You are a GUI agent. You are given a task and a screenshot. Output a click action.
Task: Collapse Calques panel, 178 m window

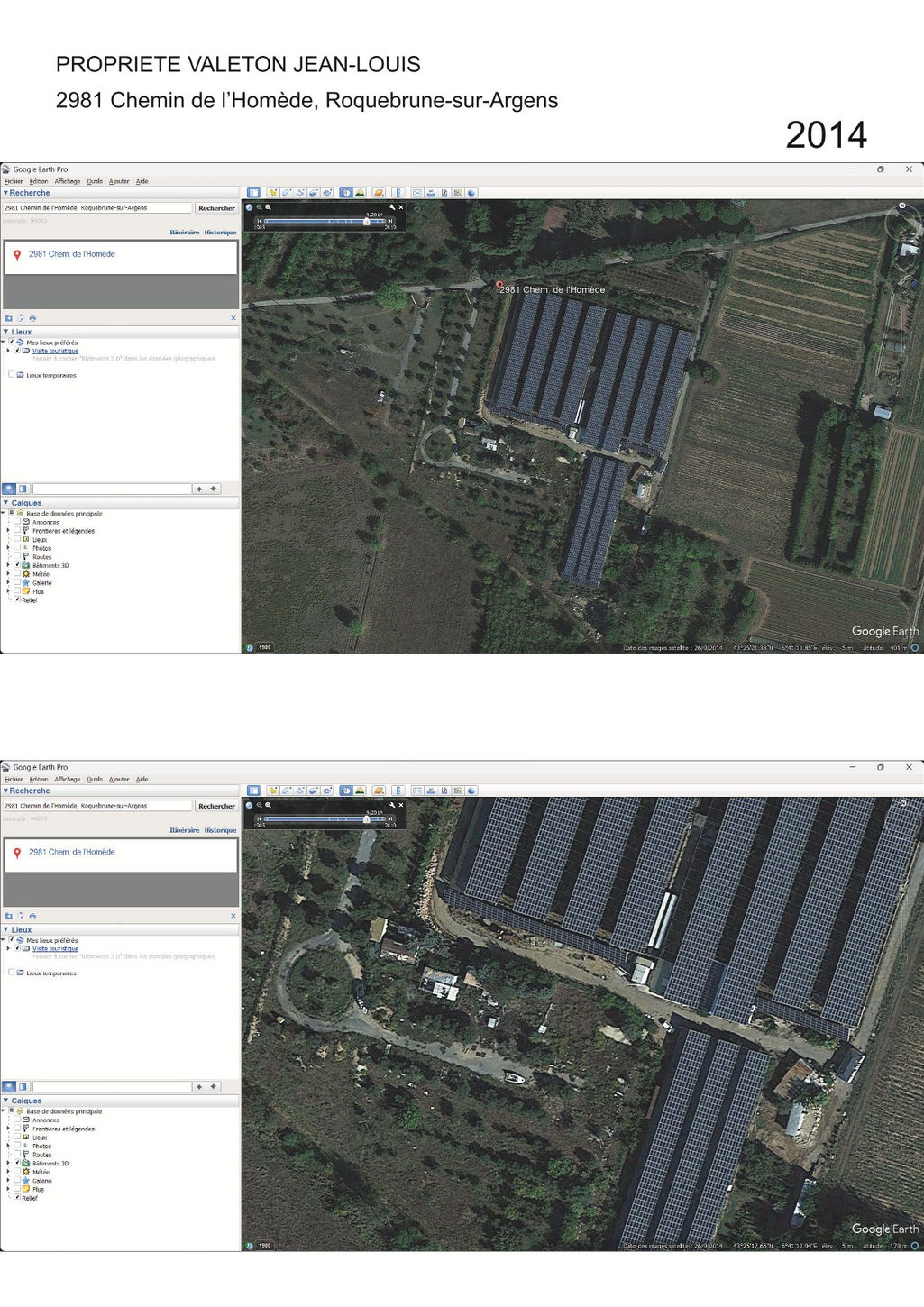[5, 1101]
